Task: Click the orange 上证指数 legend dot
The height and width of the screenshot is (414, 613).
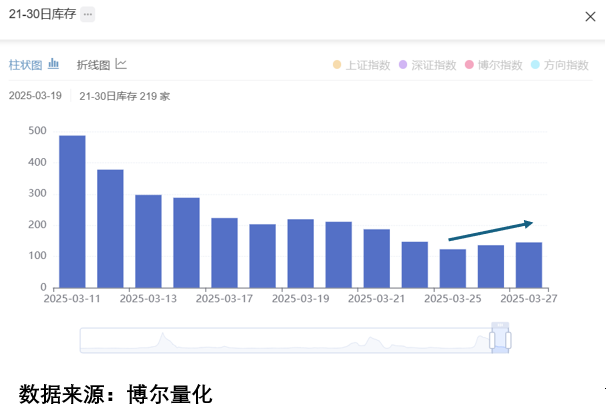Action: click(x=337, y=65)
